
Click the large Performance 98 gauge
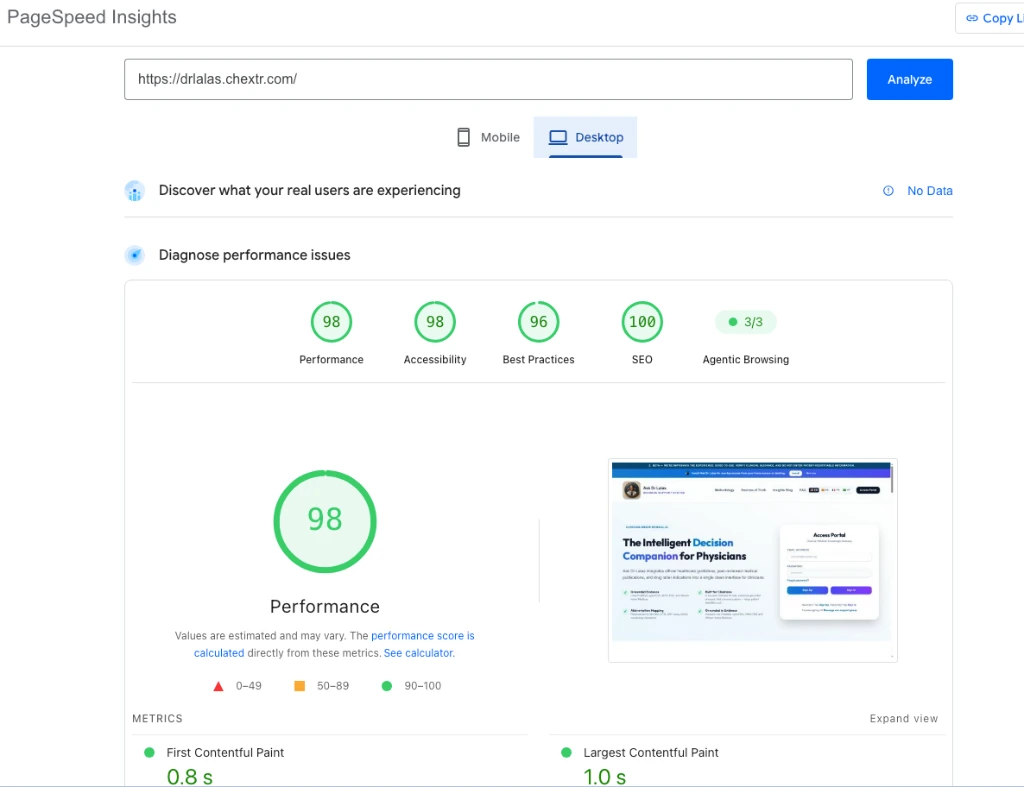325,521
